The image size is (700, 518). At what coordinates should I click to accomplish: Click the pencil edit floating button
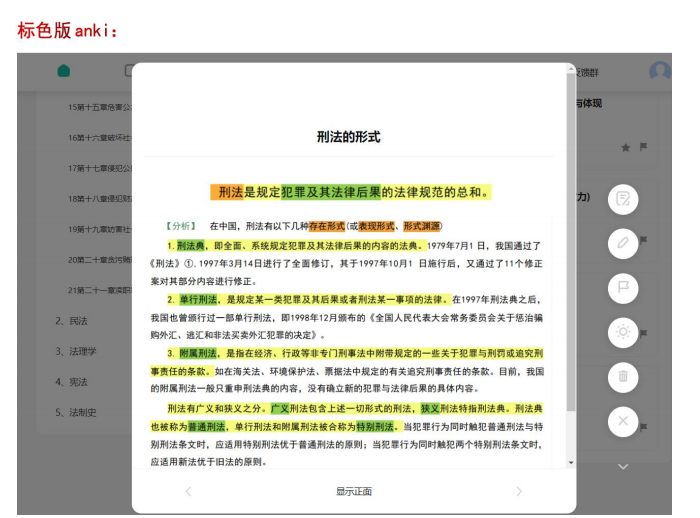click(623, 243)
